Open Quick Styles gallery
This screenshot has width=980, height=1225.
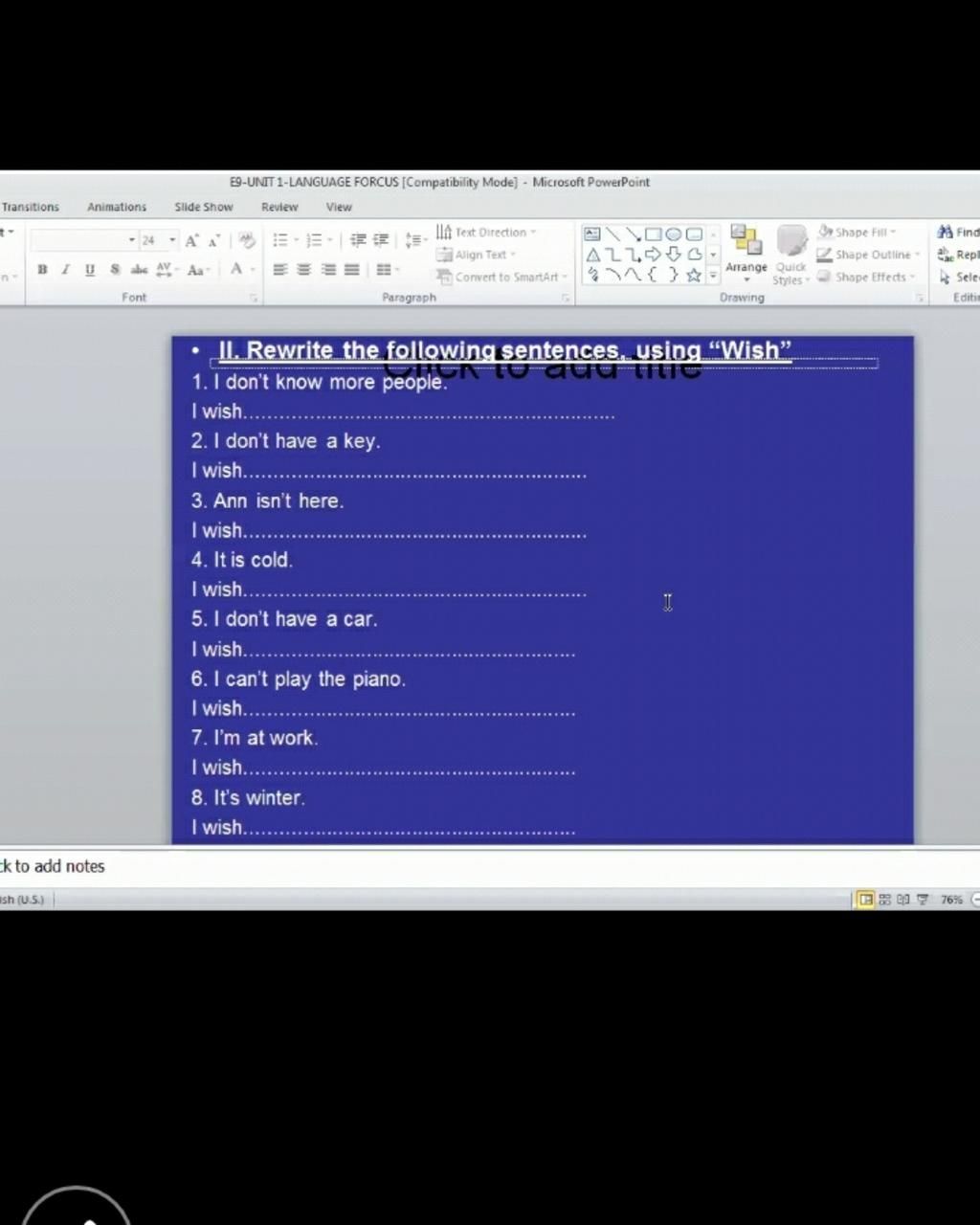click(791, 255)
